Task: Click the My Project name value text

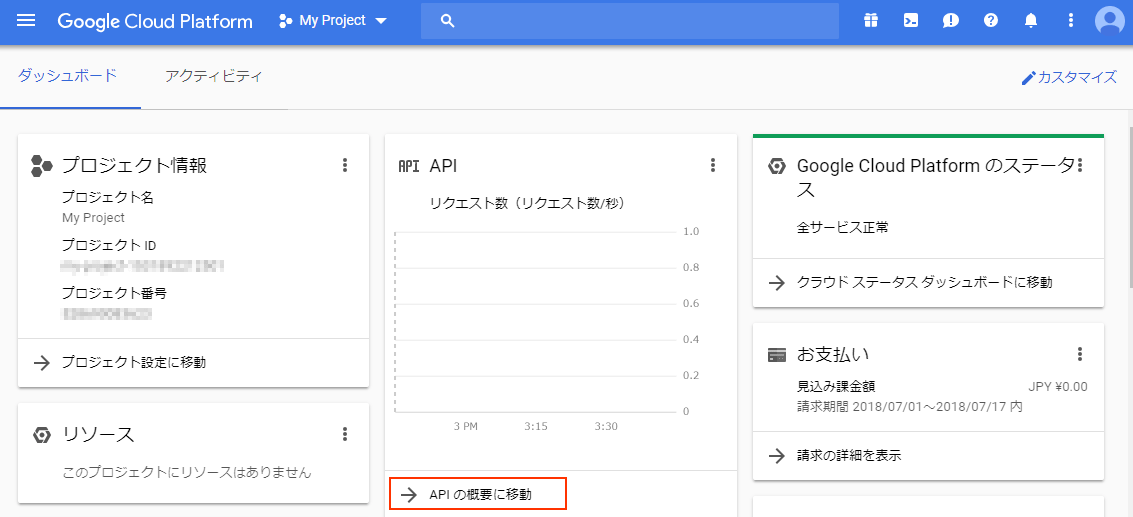Action: [x=93, y=218]
